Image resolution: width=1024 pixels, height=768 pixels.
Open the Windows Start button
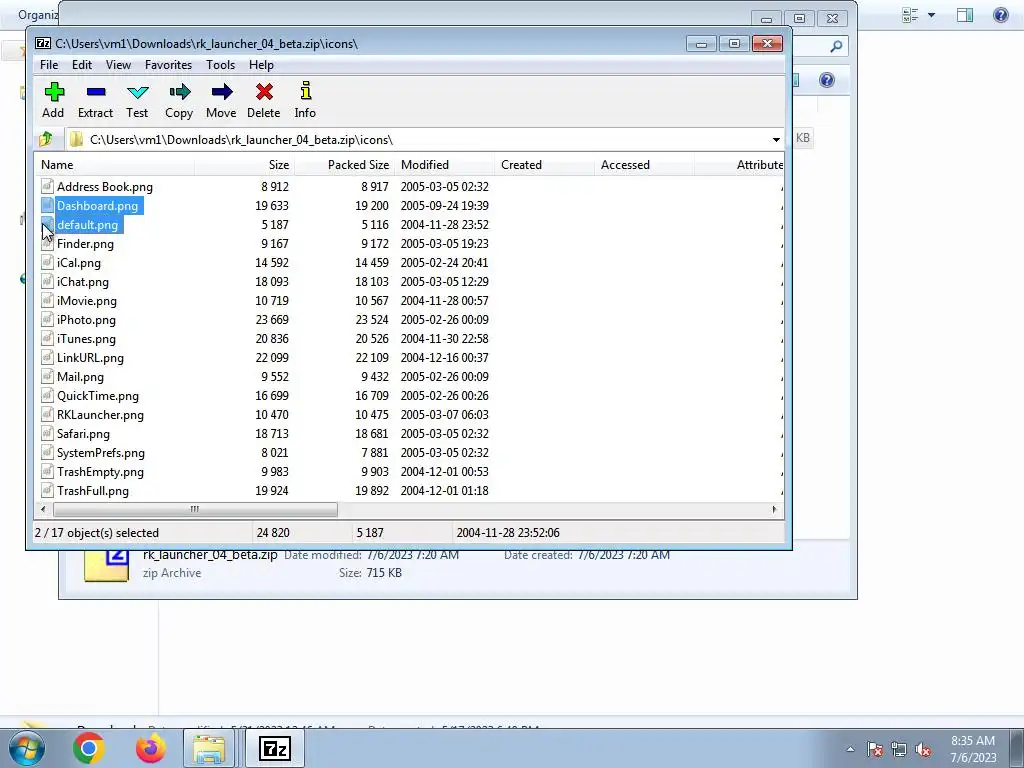(27, 748)
